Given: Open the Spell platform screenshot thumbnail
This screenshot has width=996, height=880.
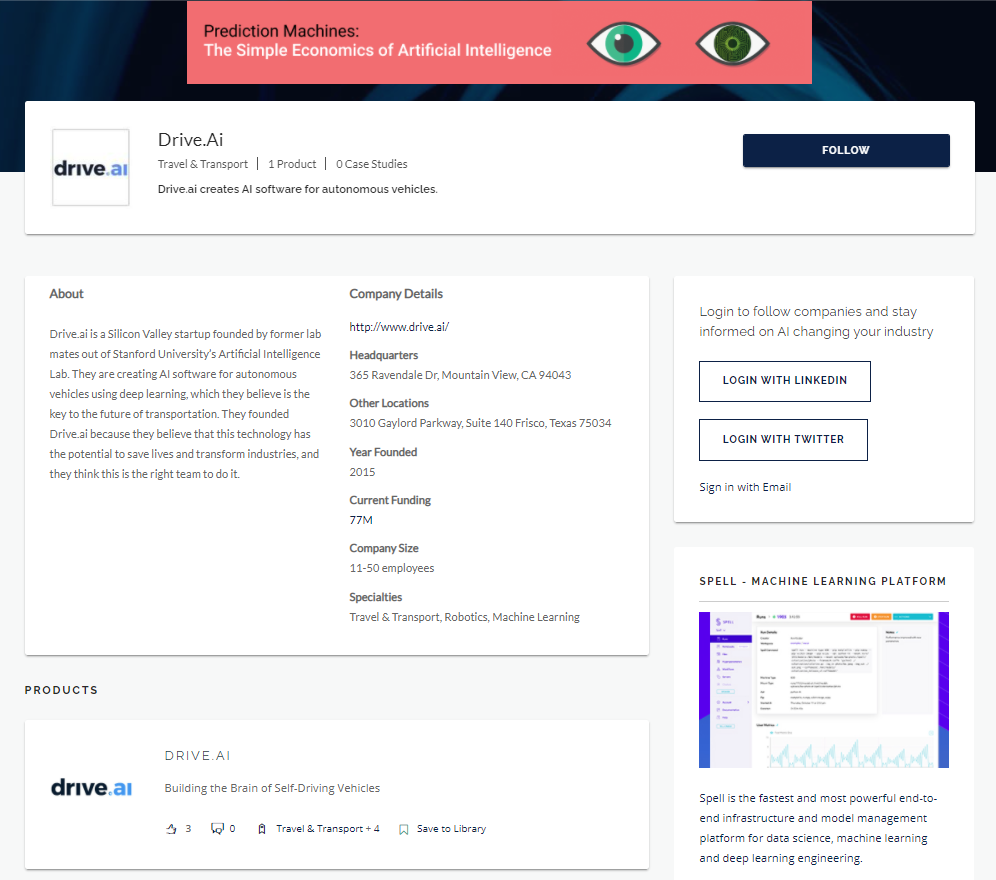Looking at the screenshot, I should point(823,690).
